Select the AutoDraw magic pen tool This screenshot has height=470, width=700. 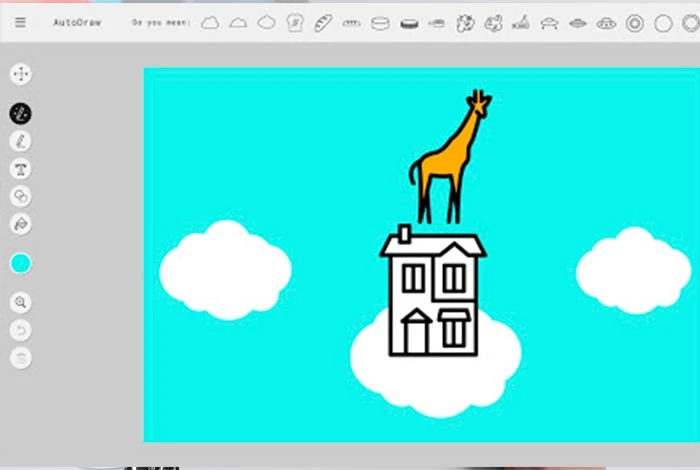pyautogui.click(x=21, y=114)
